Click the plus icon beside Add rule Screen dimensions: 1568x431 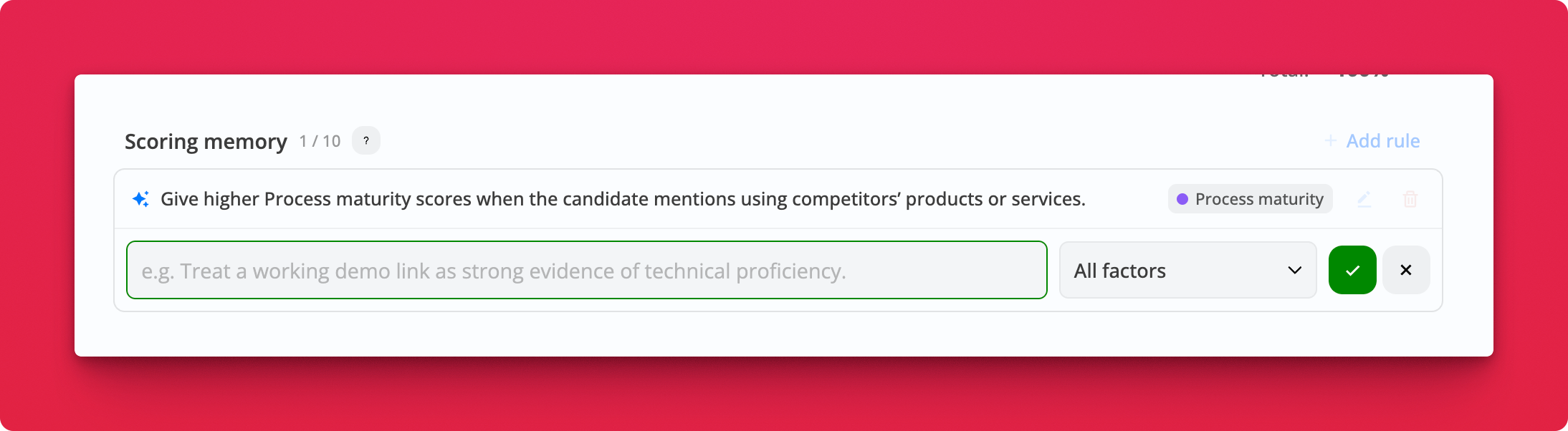pyautogui.click(x=1330, y=140)
